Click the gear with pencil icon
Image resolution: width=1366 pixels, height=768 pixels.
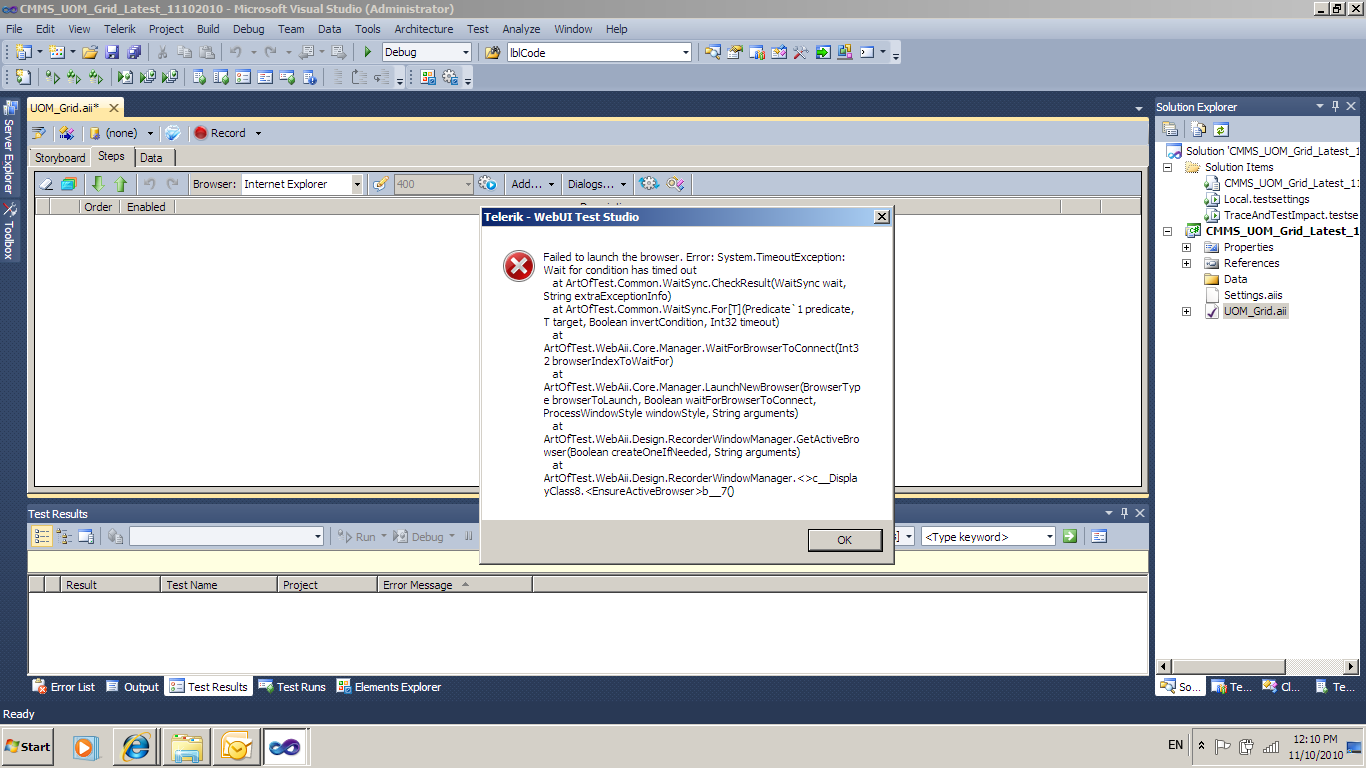click(676, 184)
